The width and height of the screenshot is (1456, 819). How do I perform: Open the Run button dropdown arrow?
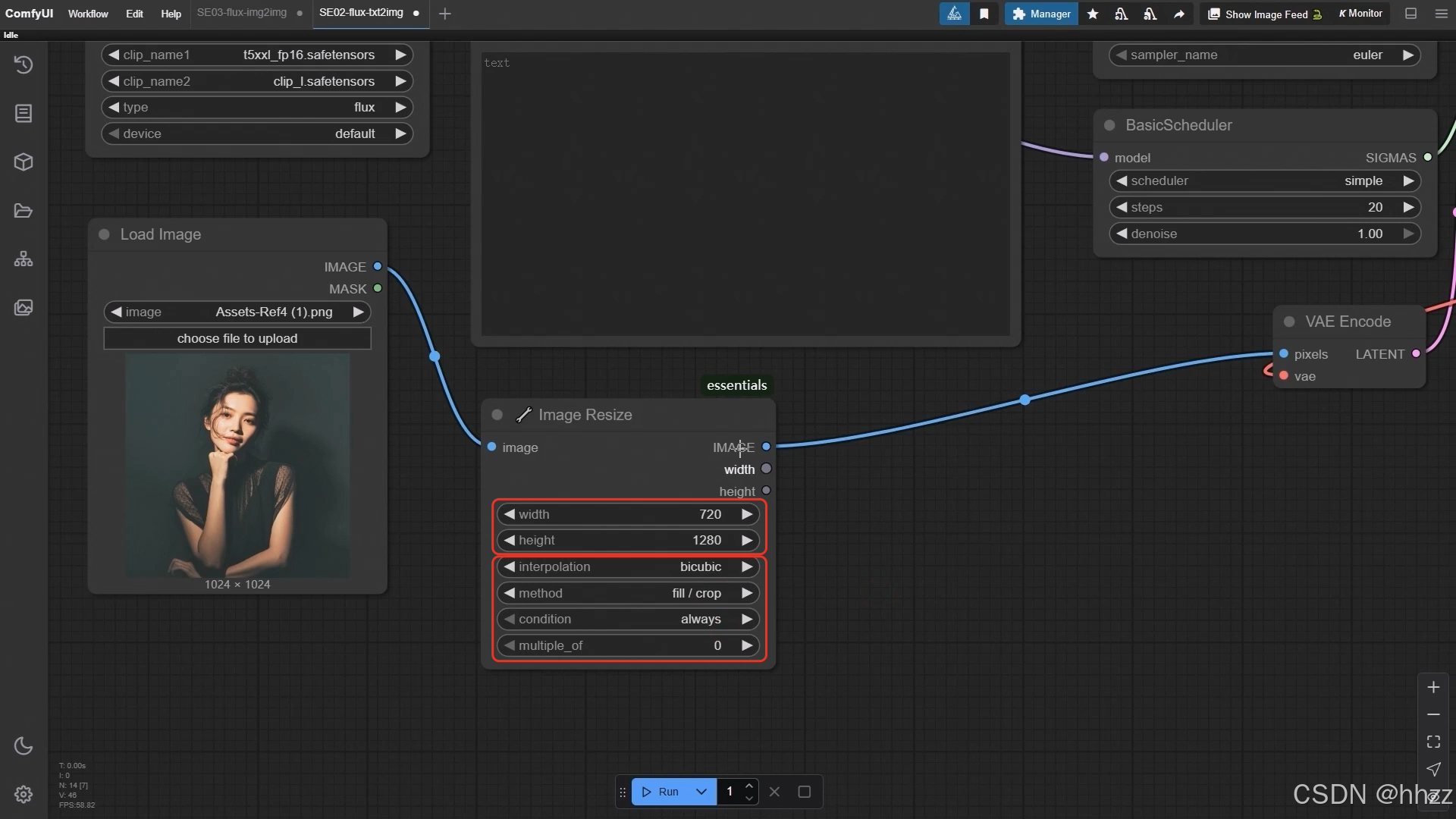pyautogui.click(x=701, y=792)
